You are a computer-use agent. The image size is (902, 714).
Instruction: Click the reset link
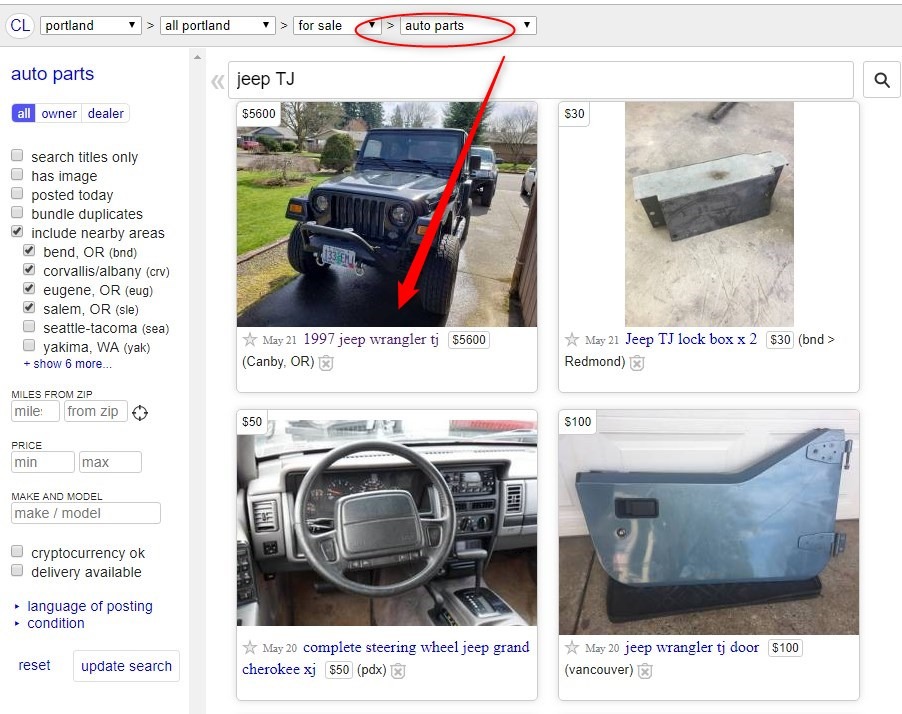(34, 665)
